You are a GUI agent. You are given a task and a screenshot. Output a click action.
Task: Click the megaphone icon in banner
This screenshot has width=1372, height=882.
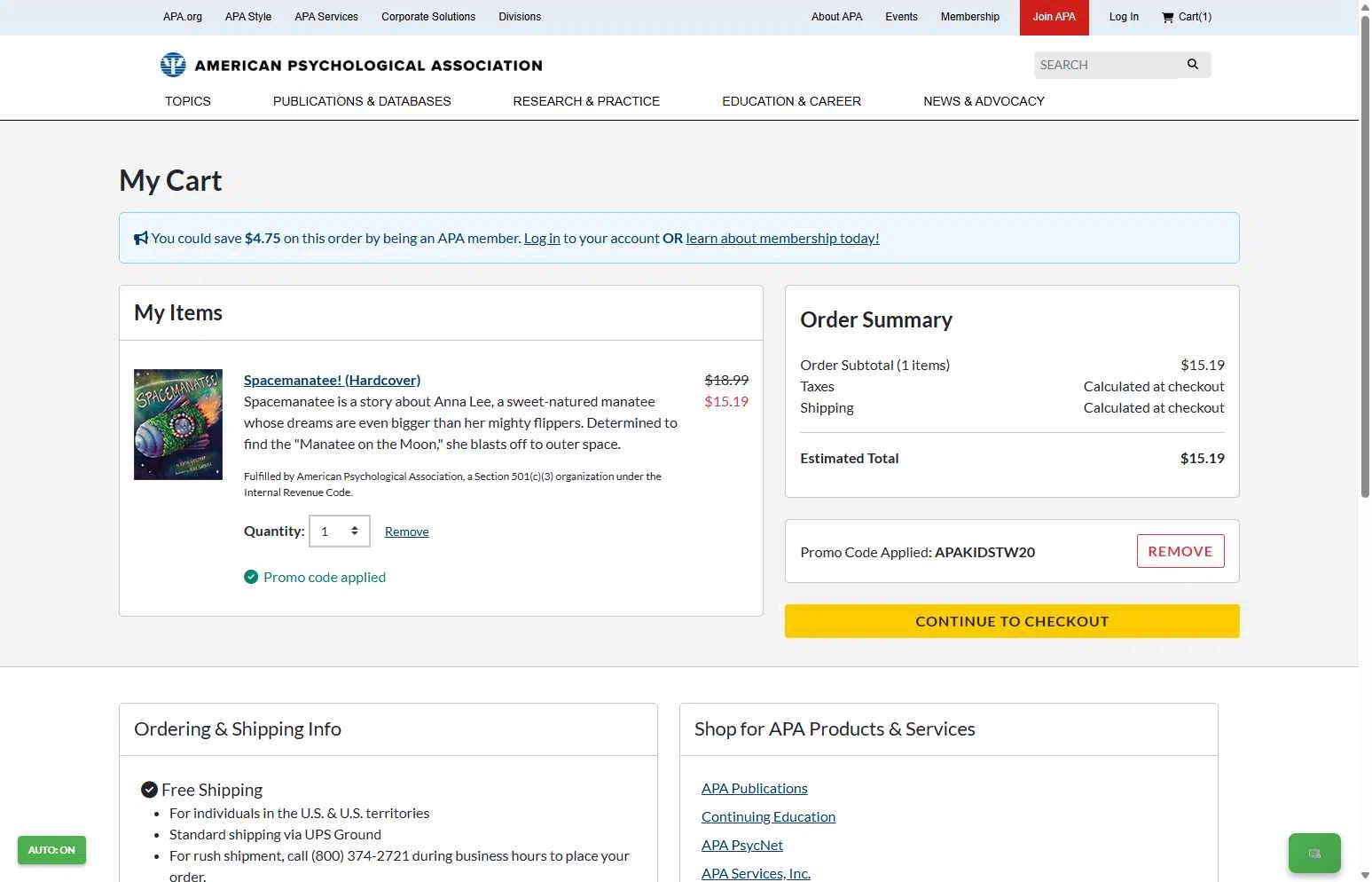(141, 238)
